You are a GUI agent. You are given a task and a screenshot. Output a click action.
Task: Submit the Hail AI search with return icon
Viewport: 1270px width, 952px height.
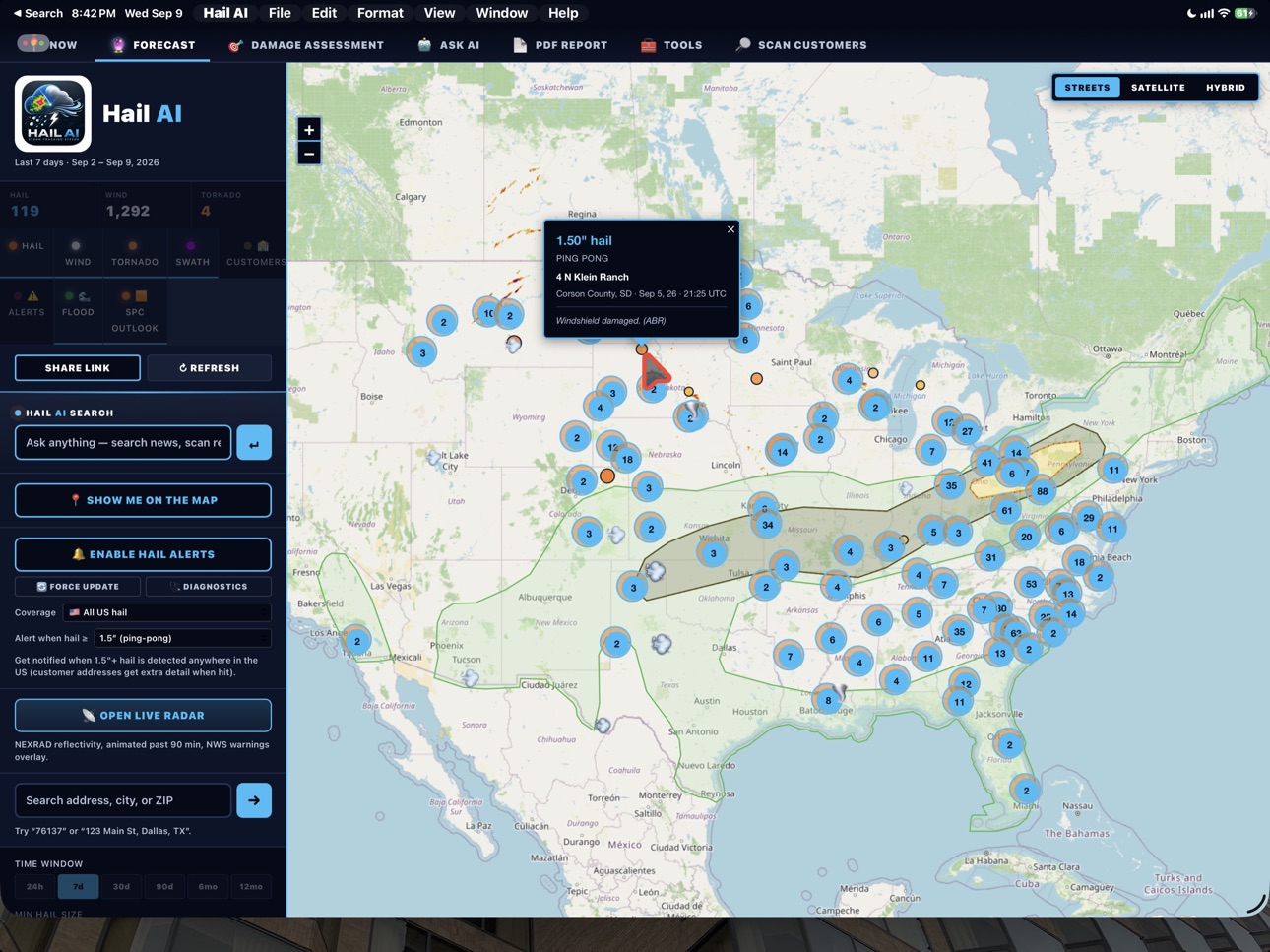[254, 443]
